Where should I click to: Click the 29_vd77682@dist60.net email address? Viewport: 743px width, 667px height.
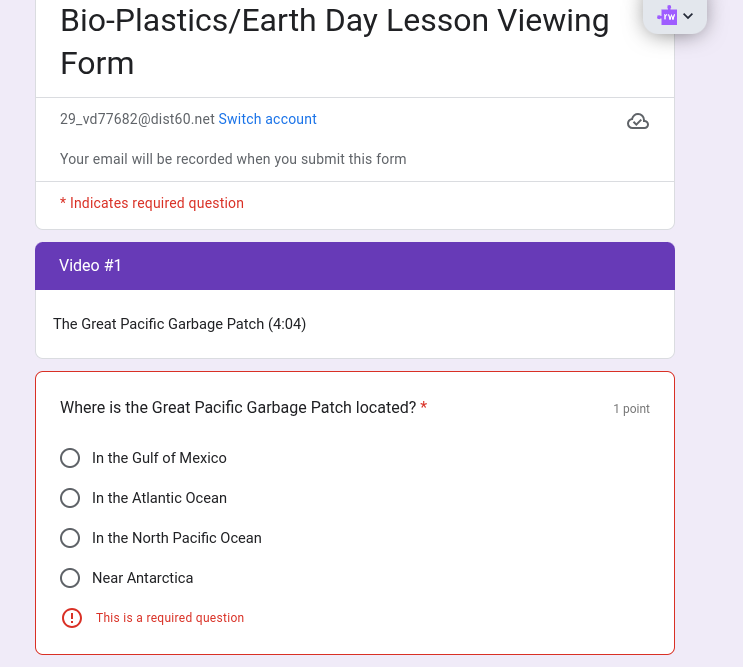(137, 119)
